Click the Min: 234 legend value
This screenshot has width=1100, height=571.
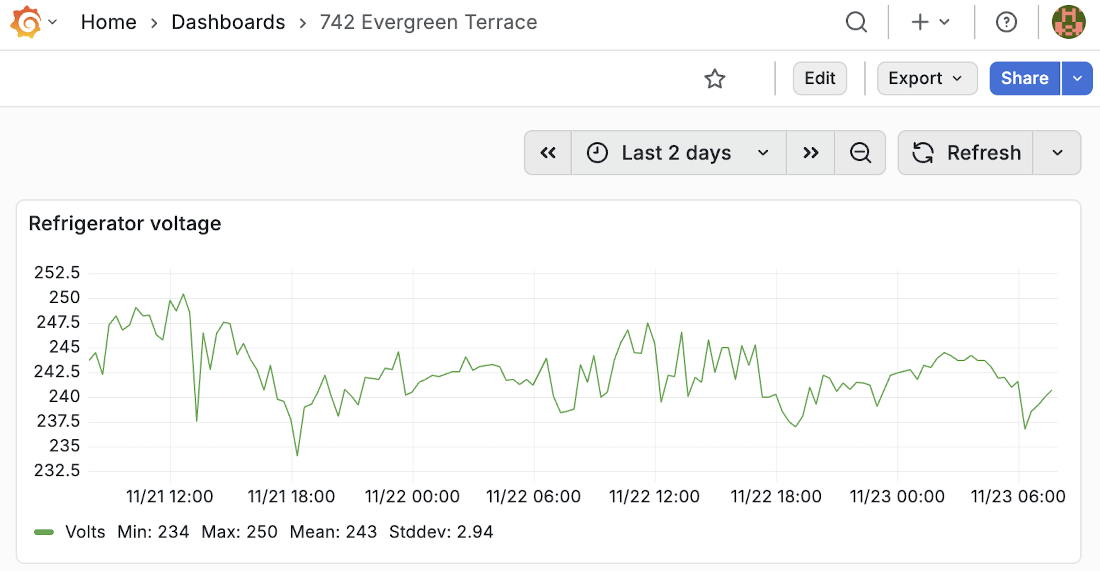[153, 532]
